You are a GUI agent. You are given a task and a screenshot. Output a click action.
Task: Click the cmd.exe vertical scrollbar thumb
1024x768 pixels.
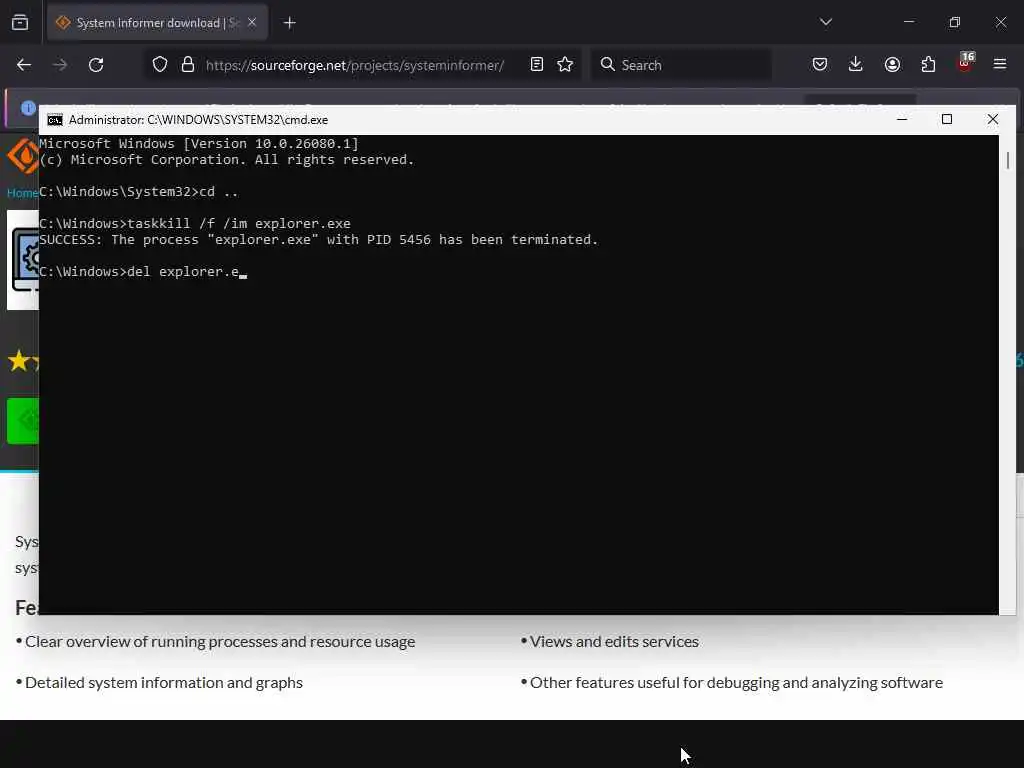tap(1008, 160)
